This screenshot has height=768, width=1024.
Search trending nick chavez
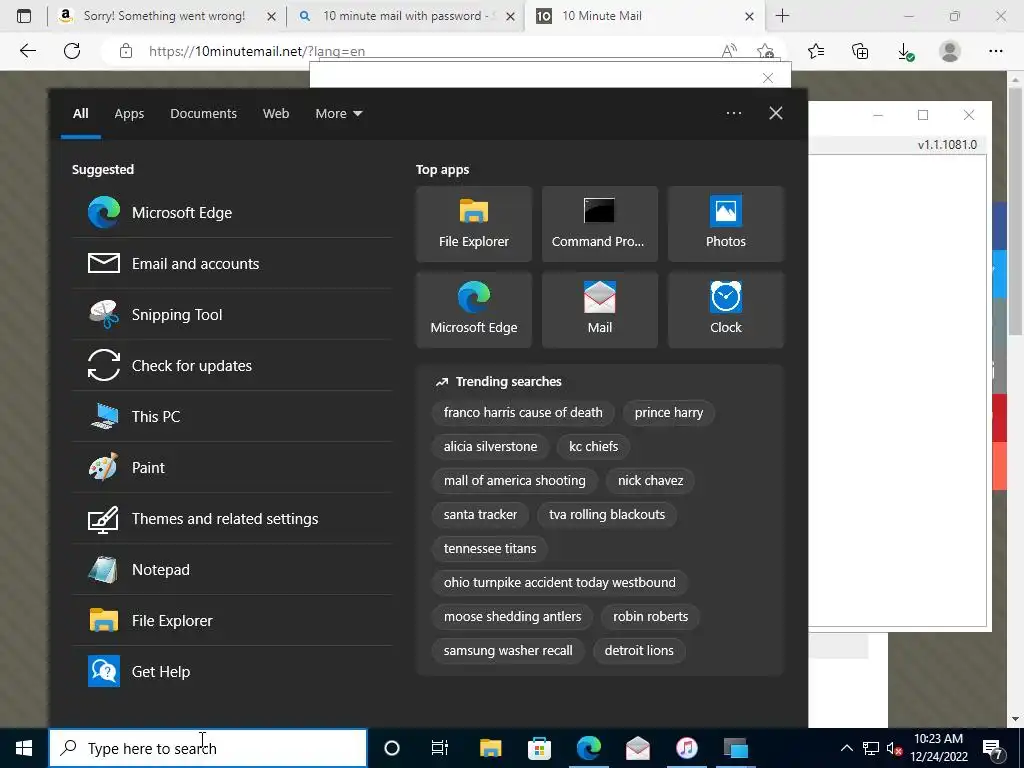point(650,480)
